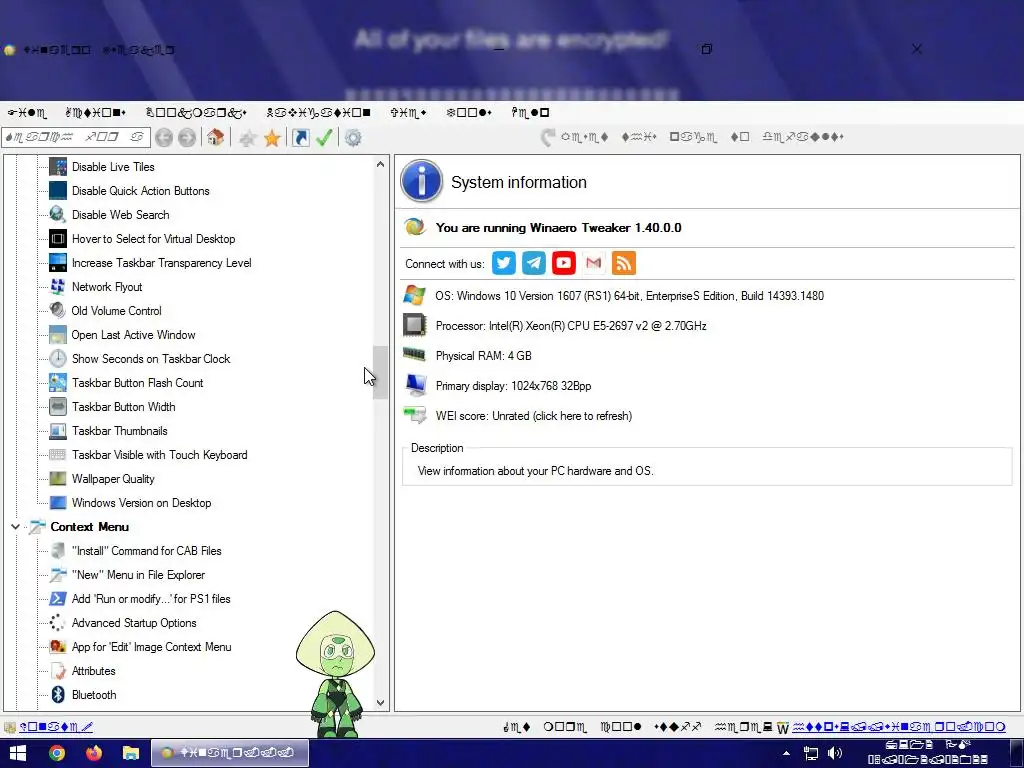Open the third menu bar item
Image resolution: width=1024 pixels, height=768 pixels.
(x=196, y=113)
